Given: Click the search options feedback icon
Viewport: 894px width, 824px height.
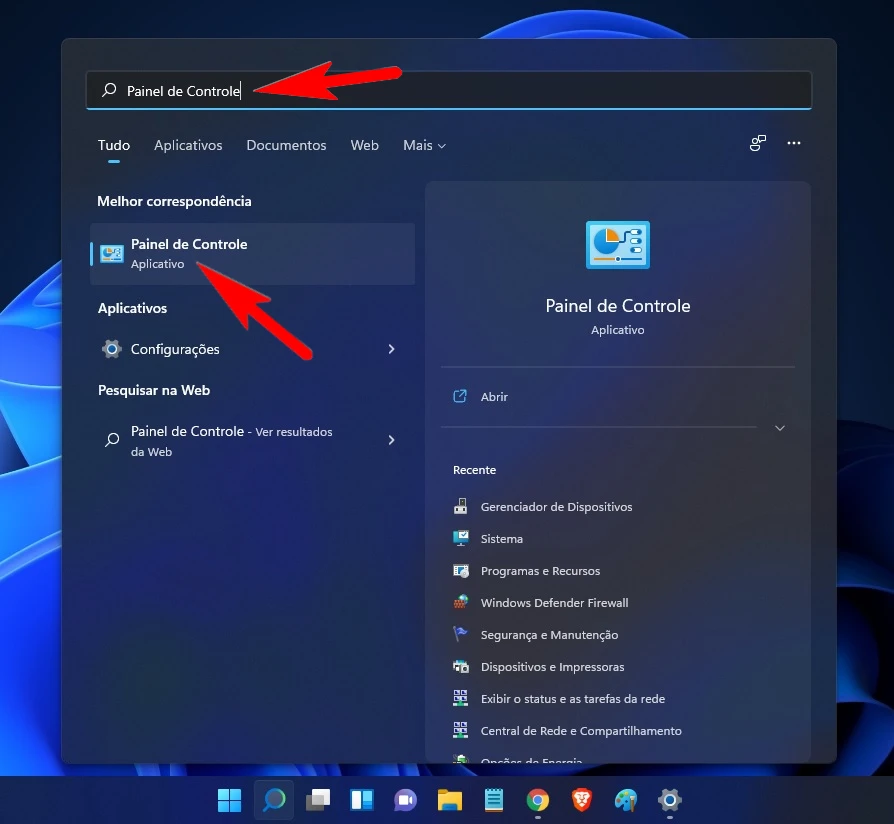Looking at the screenshot, I should tap(758, 143).
